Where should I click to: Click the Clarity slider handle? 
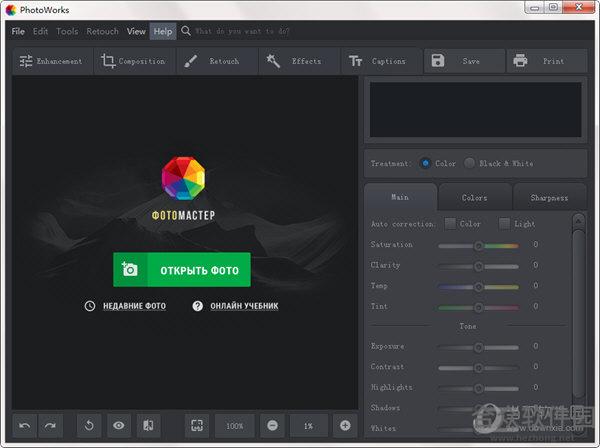[478, 266]
